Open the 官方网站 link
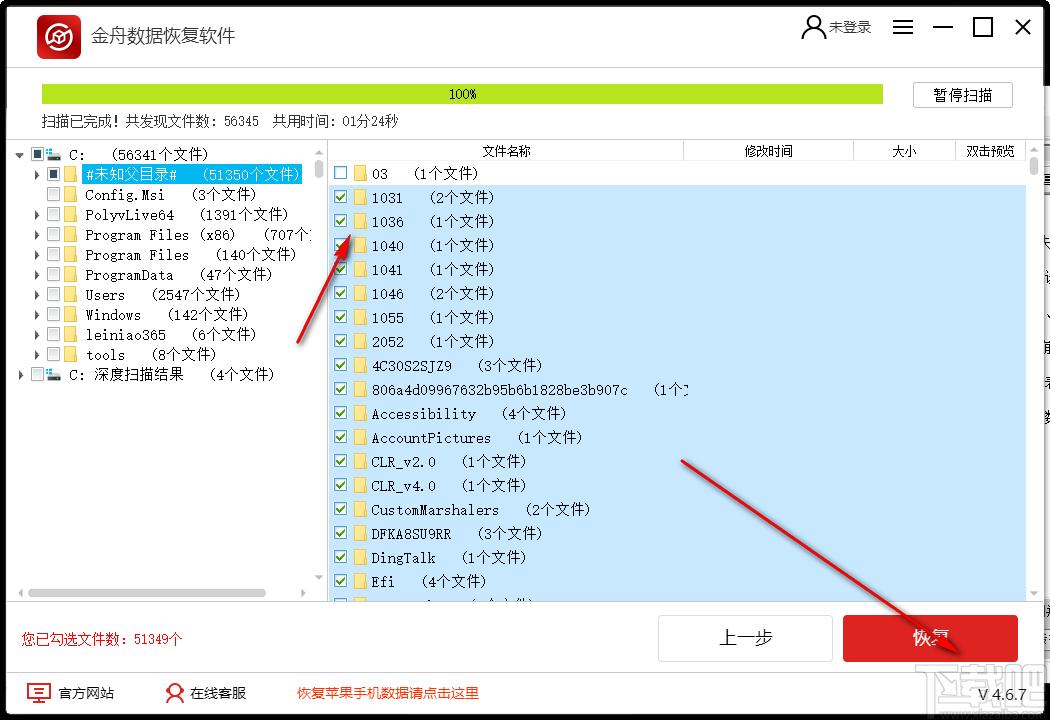This screenshot has height=720, width=1050. [86, 693]
